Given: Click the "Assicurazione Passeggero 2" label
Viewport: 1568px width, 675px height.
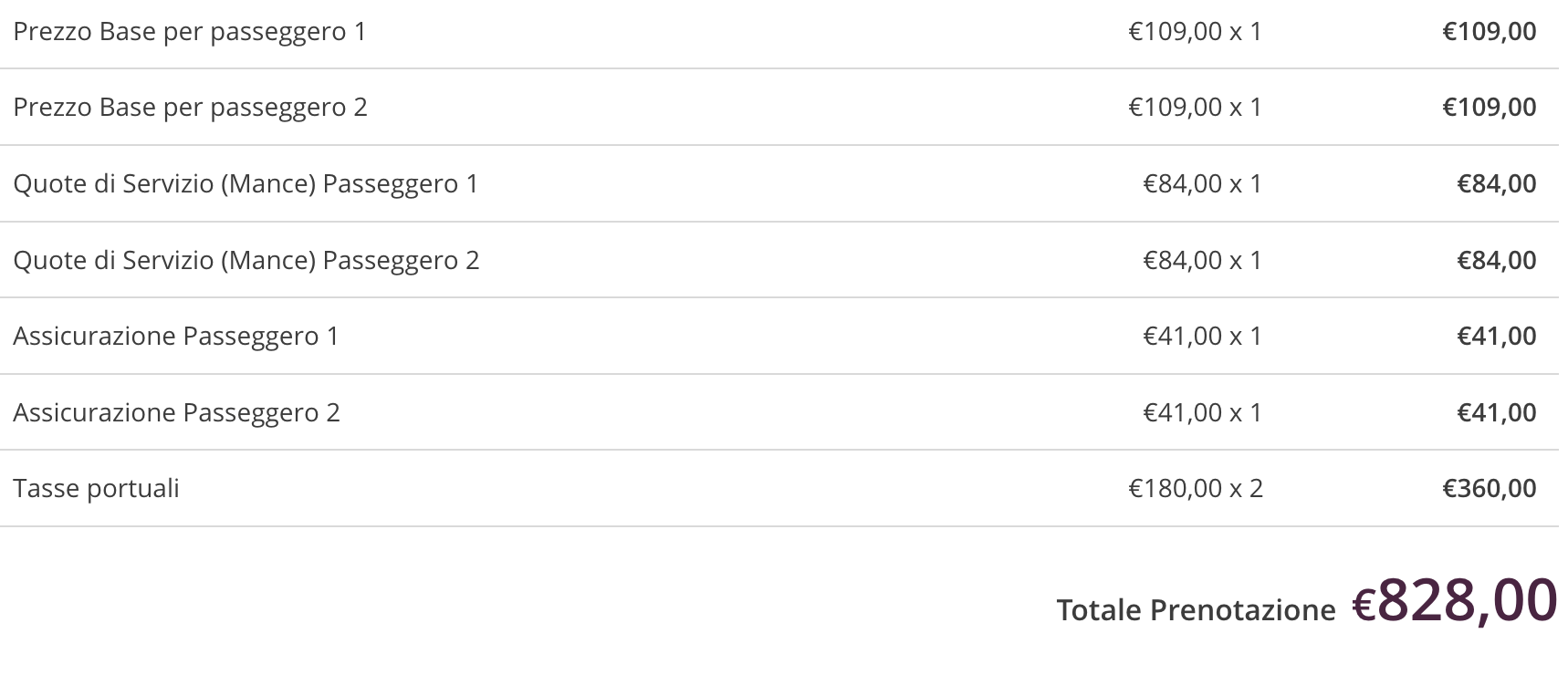Looking at the screenshot, I should tap(176, 413).
